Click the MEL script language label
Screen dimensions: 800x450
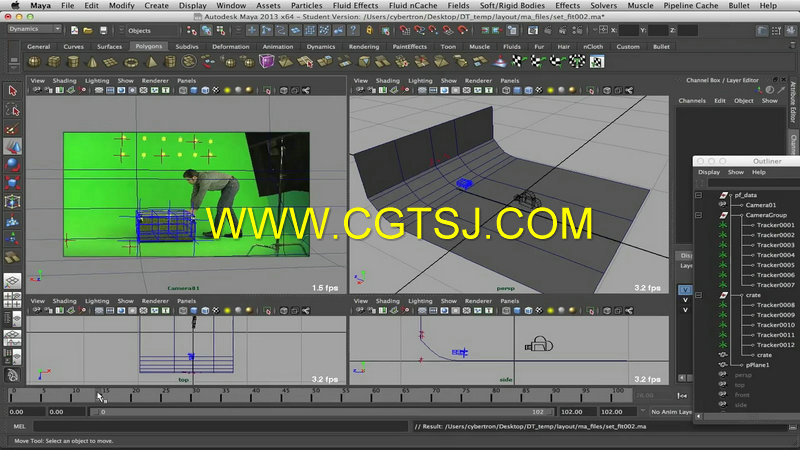point(19,427)
